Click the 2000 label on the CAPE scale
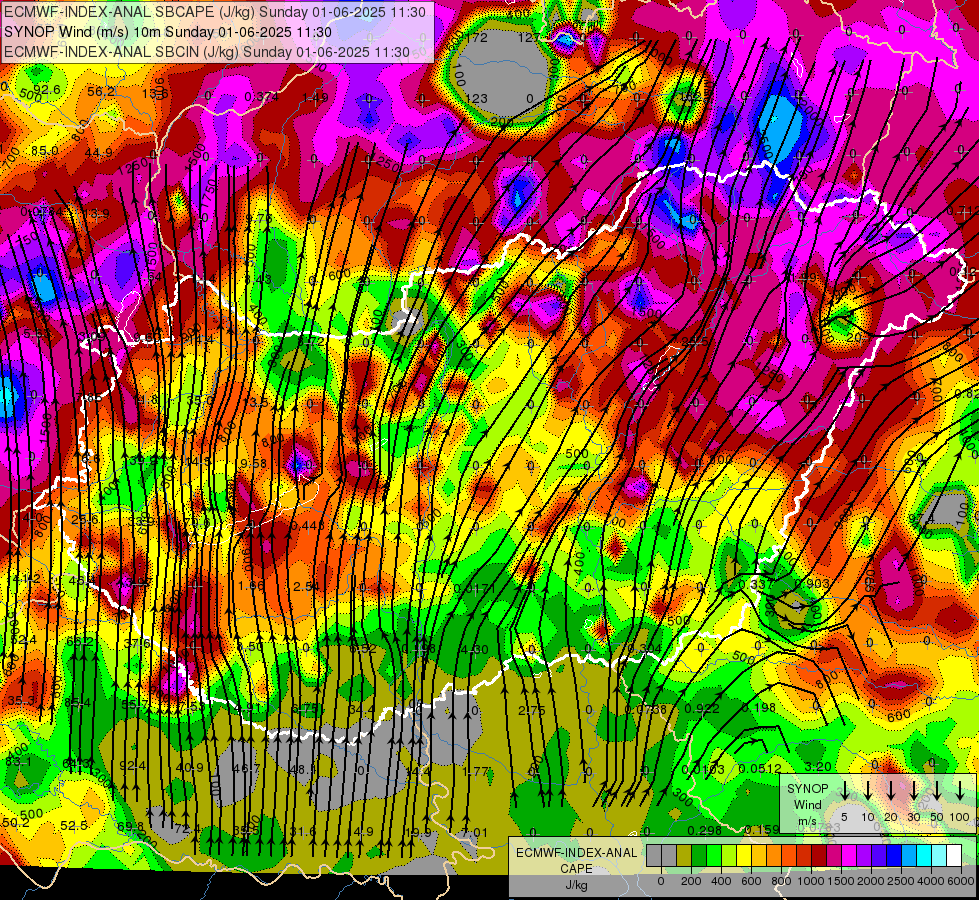 (x=872, y=881)
